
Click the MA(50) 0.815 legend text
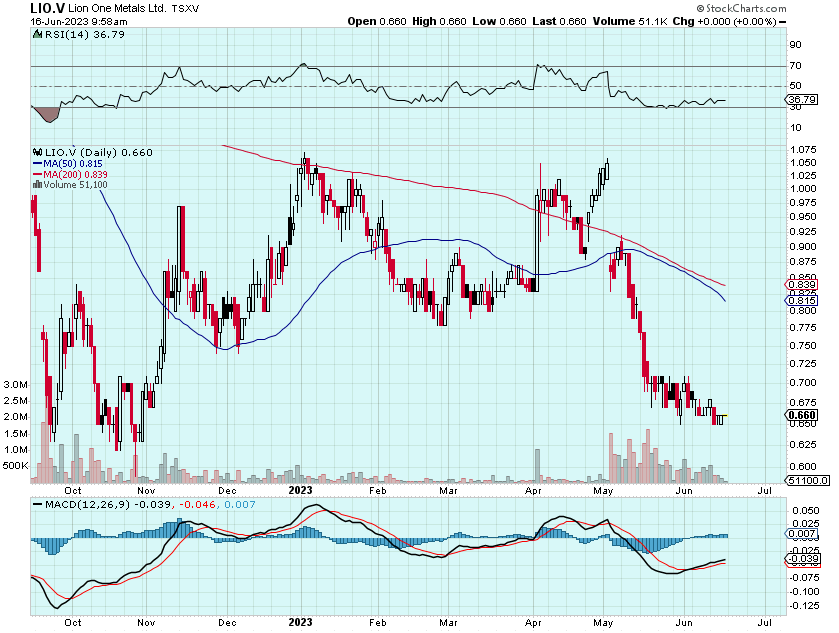[73, 164]
